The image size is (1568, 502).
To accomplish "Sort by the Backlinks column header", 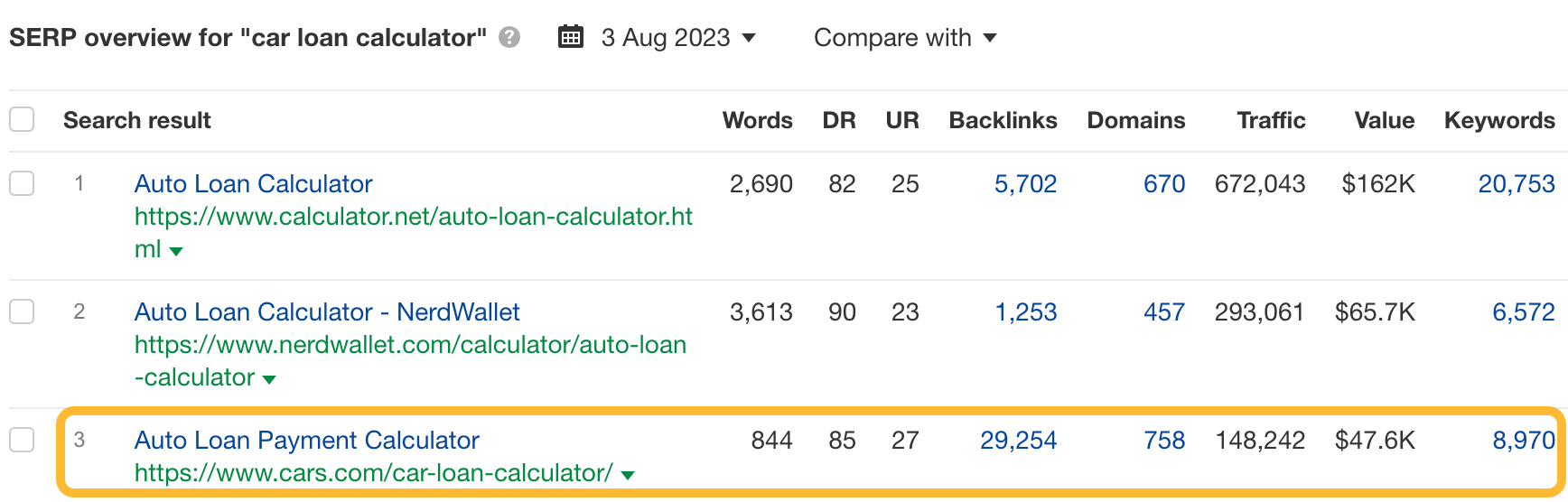I will pos(1003,120).
